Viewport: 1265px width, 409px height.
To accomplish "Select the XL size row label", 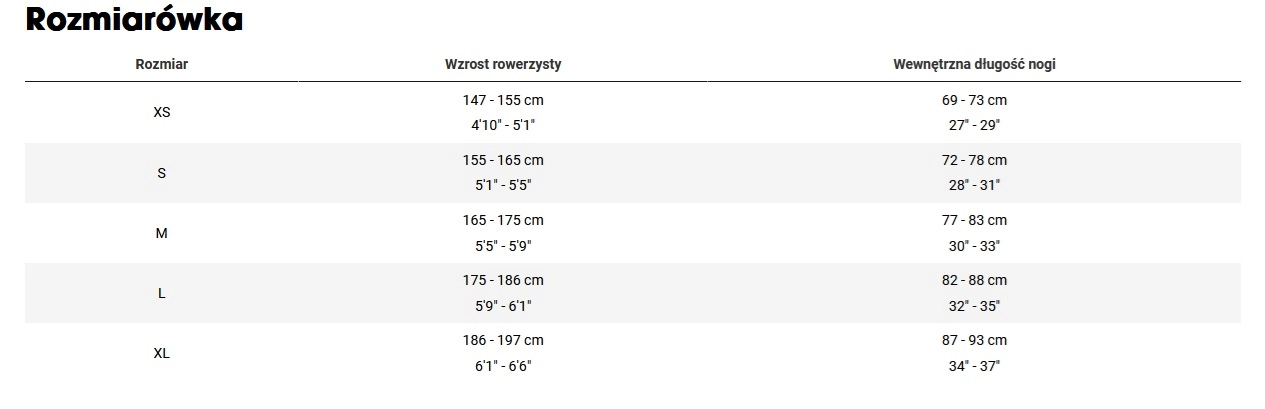I will pyautogui.click(x=162, y=353).
